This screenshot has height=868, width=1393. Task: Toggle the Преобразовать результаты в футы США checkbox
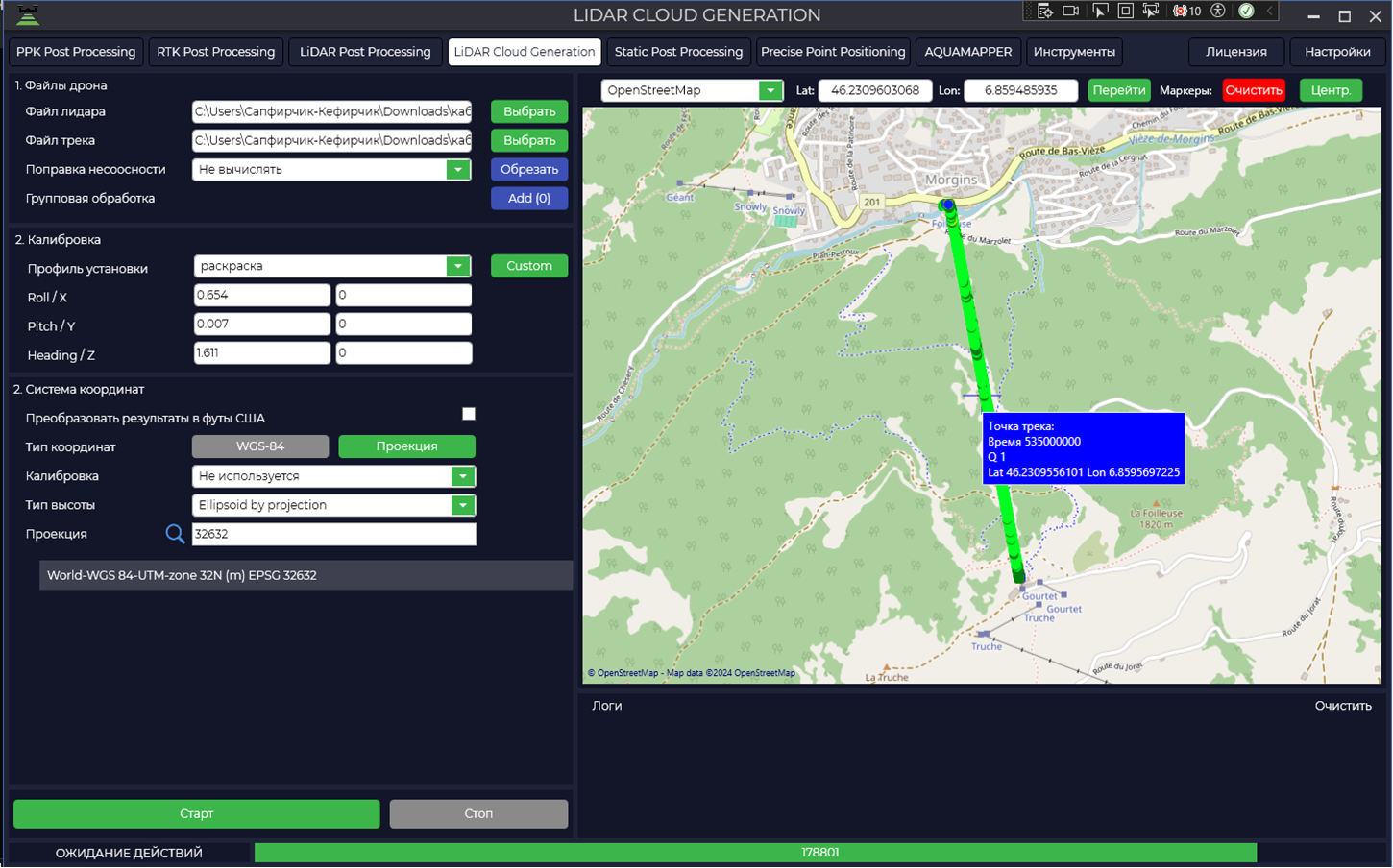[469, 414]
